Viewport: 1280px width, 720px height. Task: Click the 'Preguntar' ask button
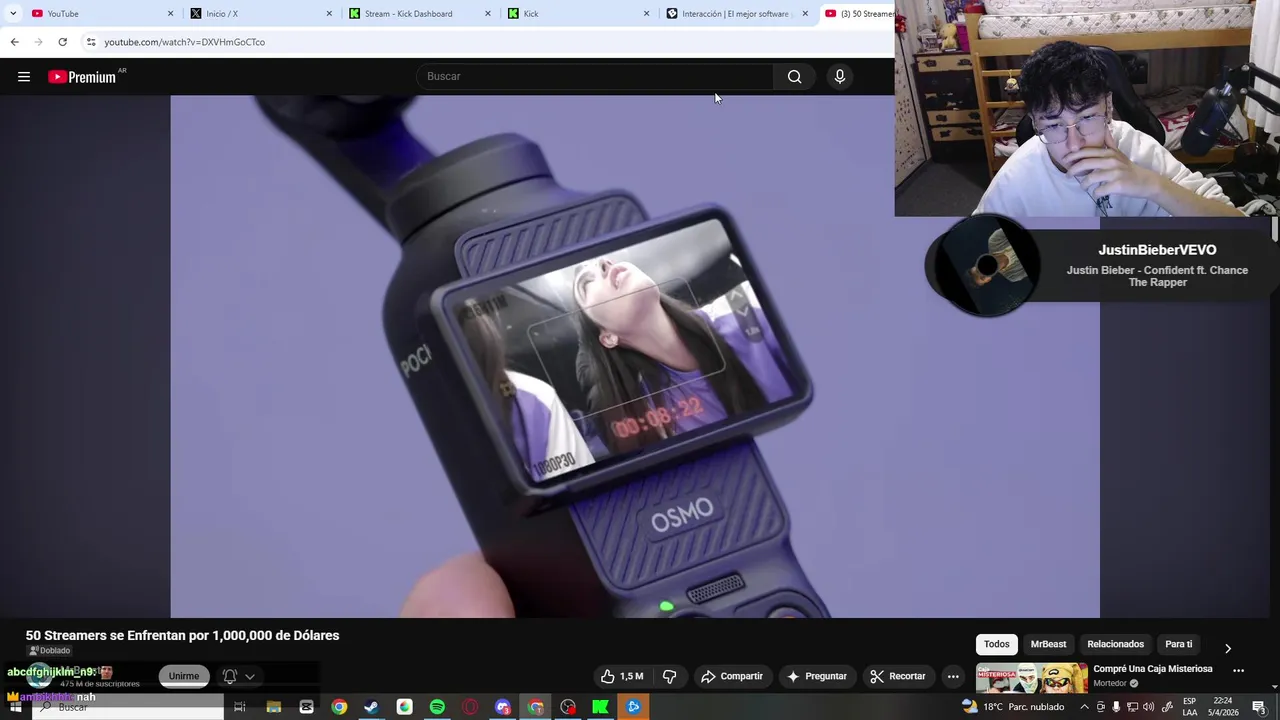pyautogui.click(x=817, y=676)
